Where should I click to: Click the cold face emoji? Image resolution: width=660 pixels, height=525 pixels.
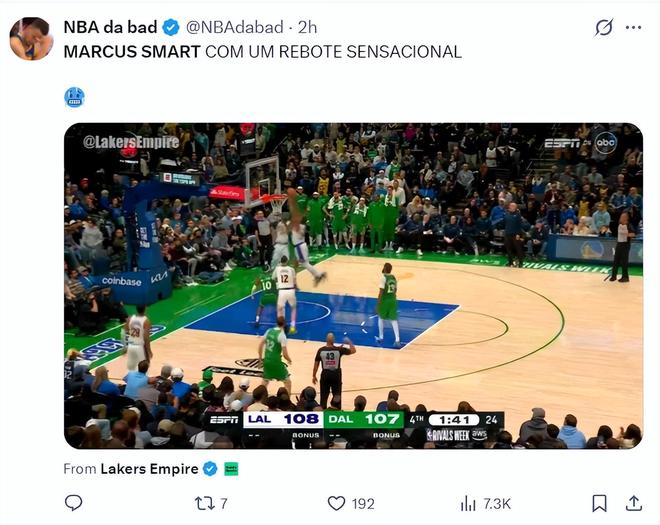pyautogui.click(x=74, y=97)
